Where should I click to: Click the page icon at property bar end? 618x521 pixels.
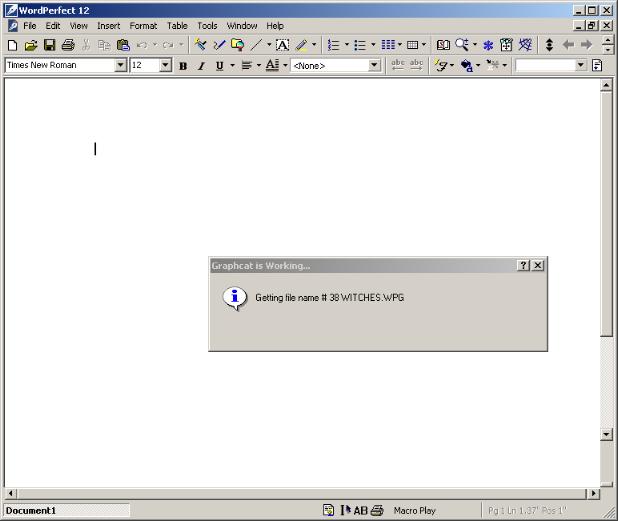597,65
